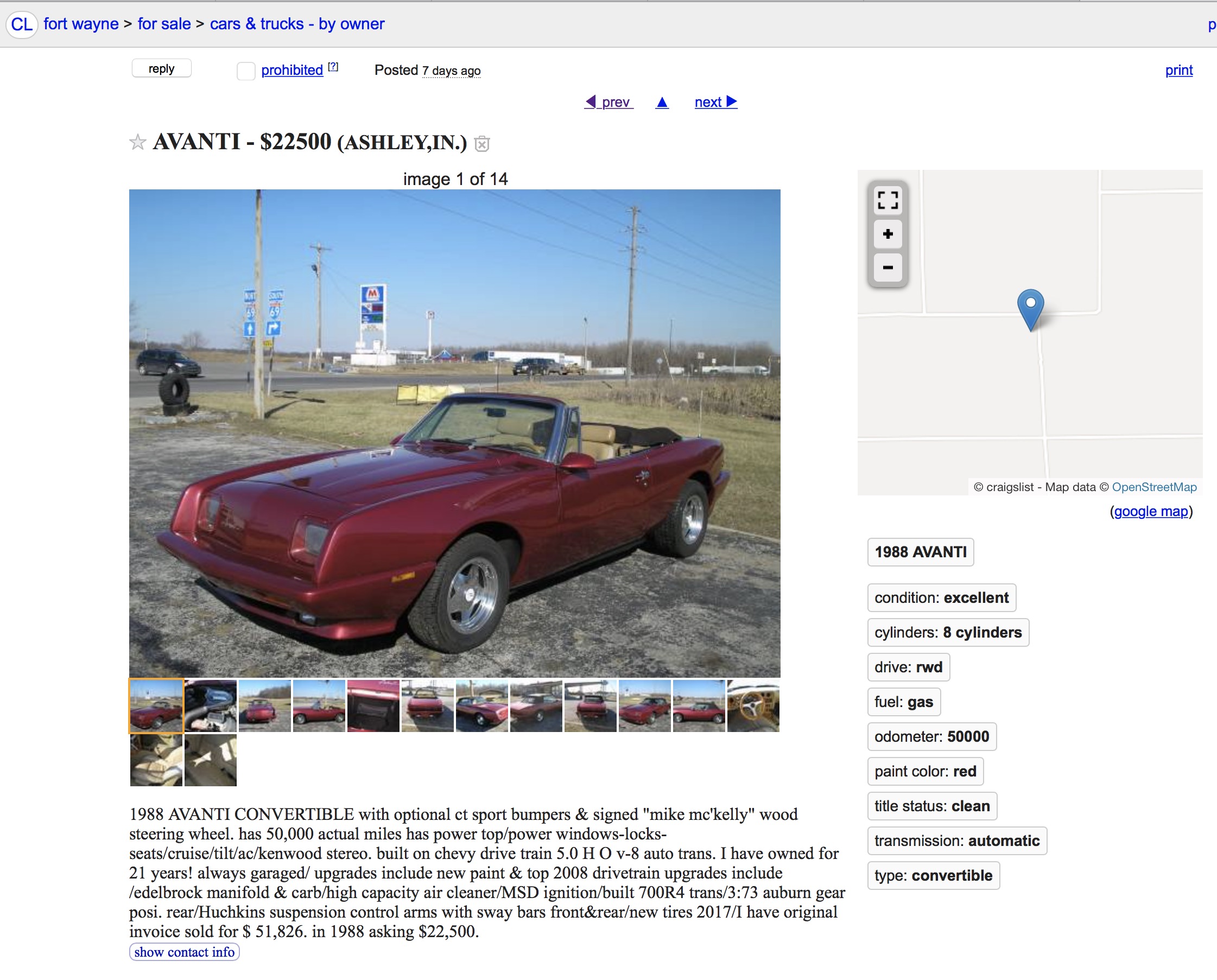Open the fort wayne breadcrumb
The width and height of the screenshot is (1217, 980).
point(81,24)
